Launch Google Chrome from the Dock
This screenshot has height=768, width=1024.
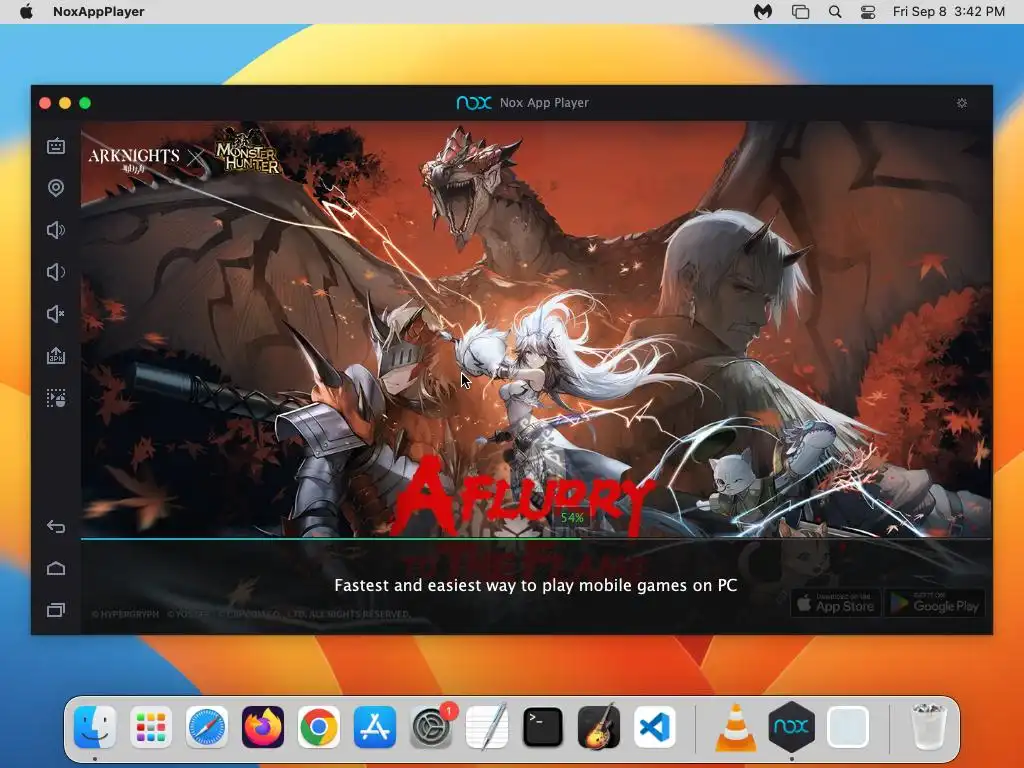[319, 727]
